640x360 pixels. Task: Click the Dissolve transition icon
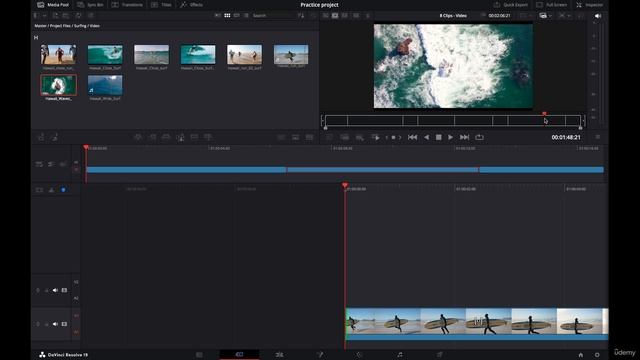point(295,138)
